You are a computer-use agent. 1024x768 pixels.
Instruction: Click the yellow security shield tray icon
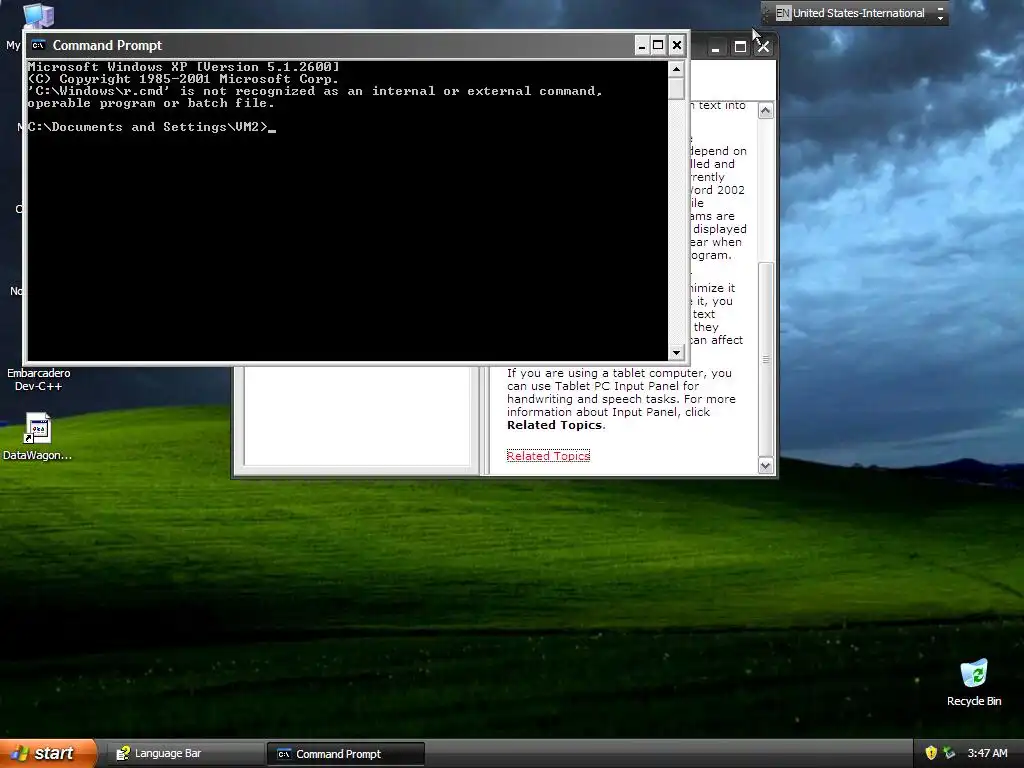[931, 753]
